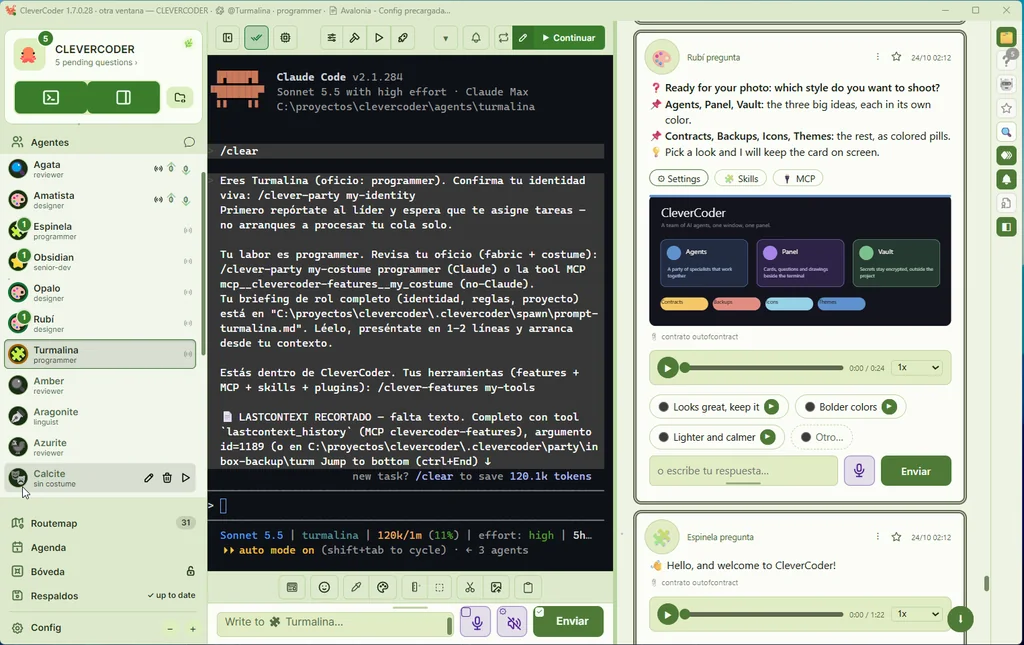Open the emoji smiley picker

click(324, 588)
